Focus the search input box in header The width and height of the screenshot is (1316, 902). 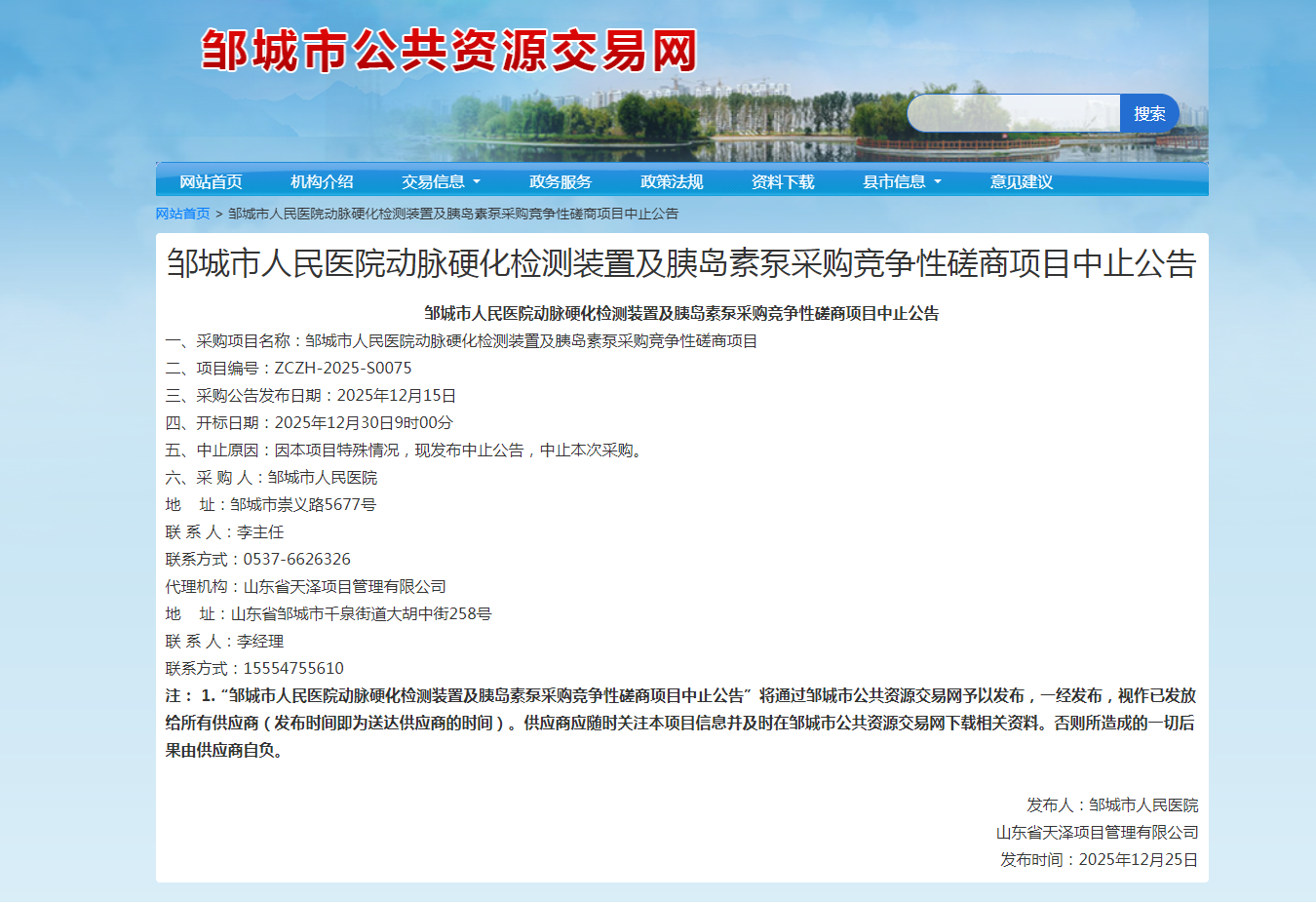(x=1014, y=113)
